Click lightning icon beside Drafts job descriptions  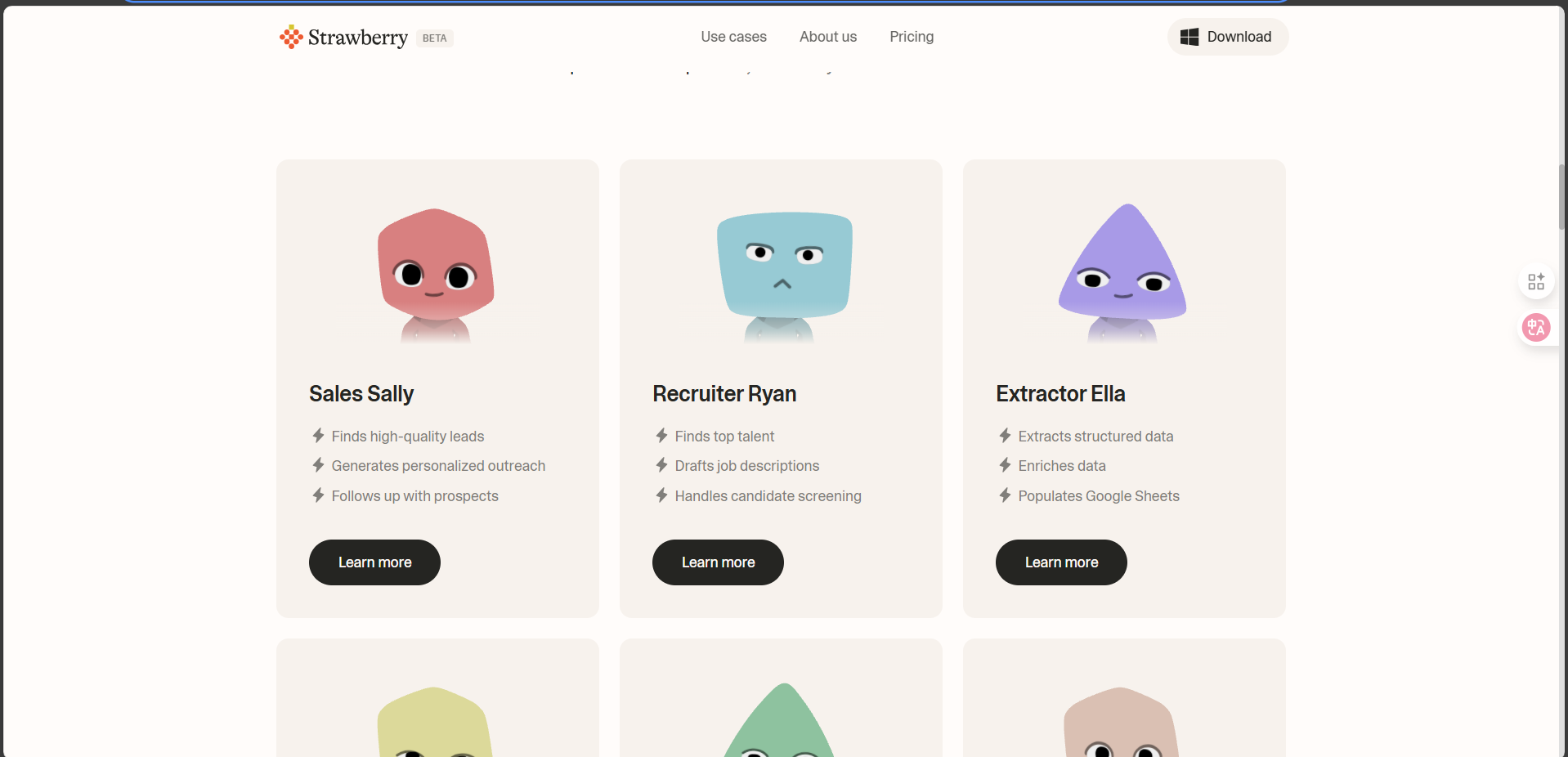[662, 465]
